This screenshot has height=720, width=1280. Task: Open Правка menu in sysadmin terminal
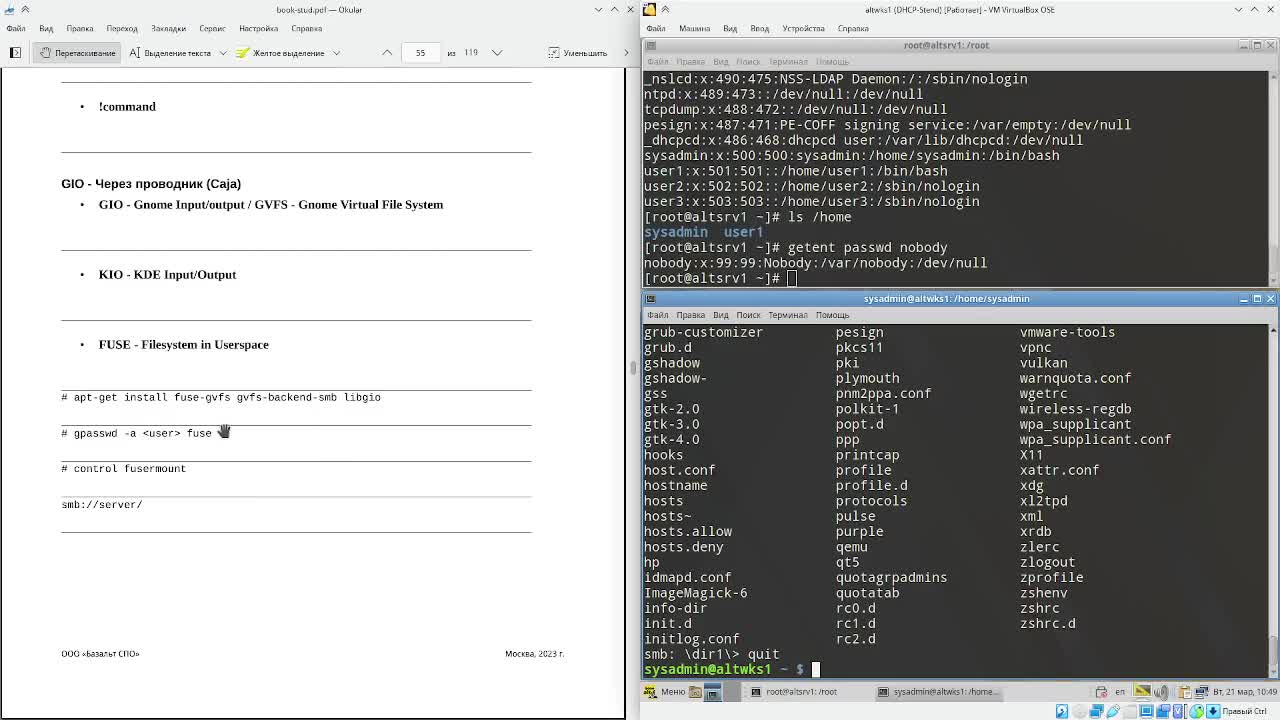[690, 315]
